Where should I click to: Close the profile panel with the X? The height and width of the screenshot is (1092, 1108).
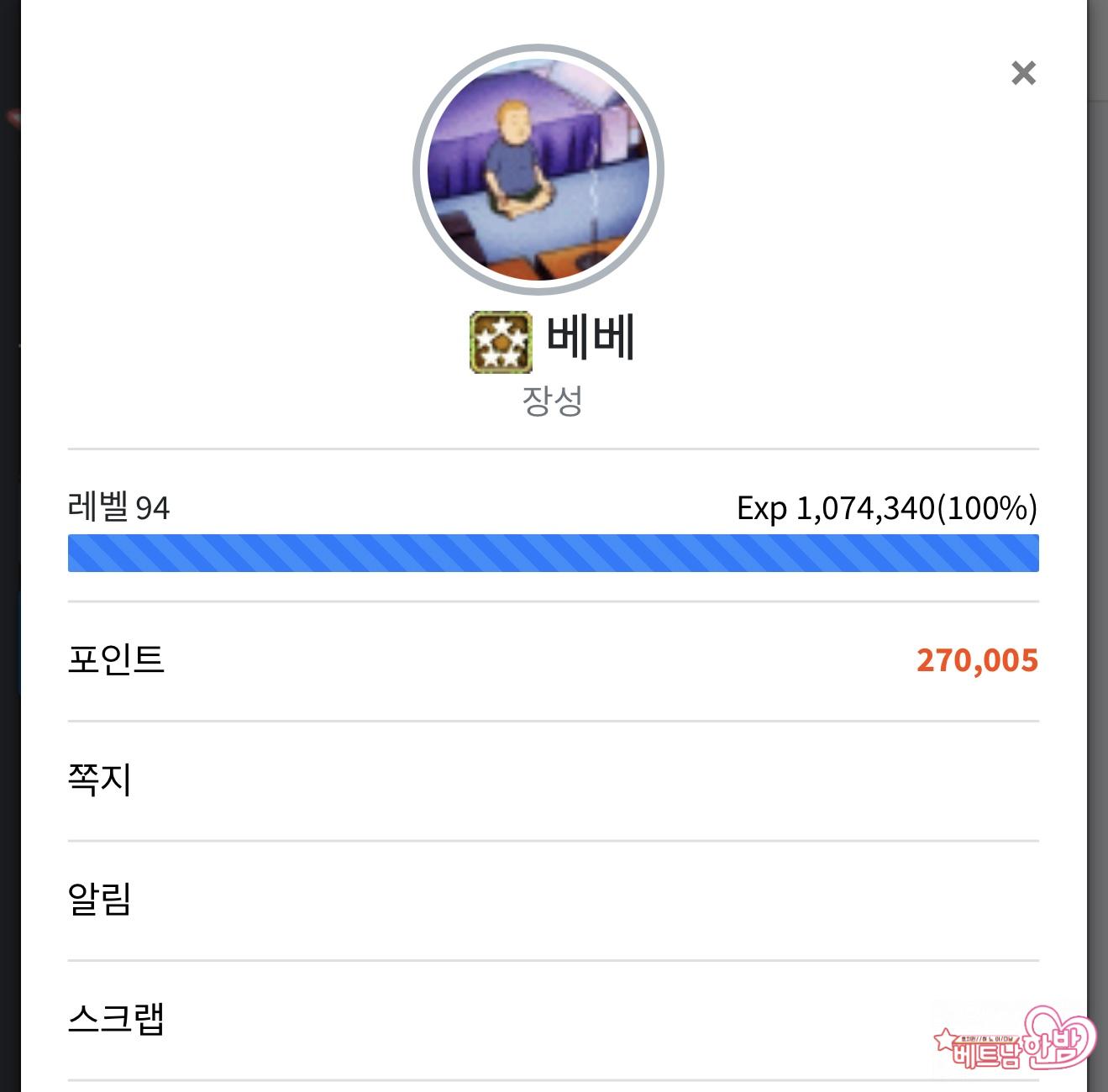point(1023,73)
